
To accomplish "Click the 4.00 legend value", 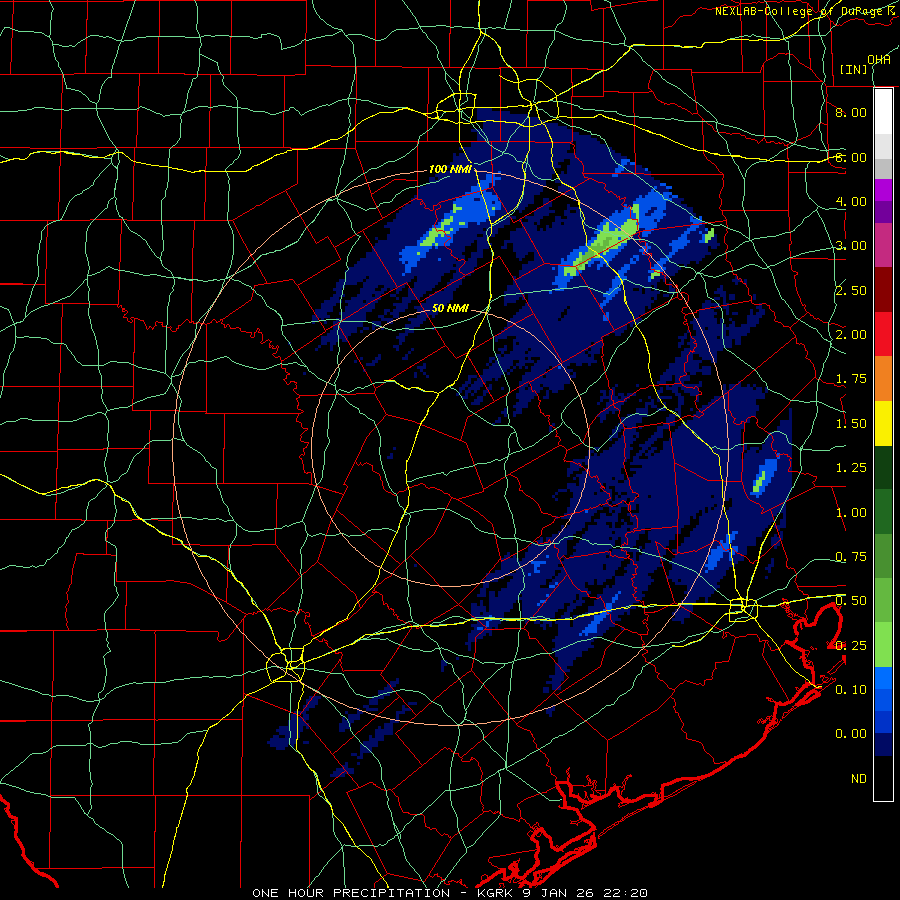I will click(x=851, y=201).
